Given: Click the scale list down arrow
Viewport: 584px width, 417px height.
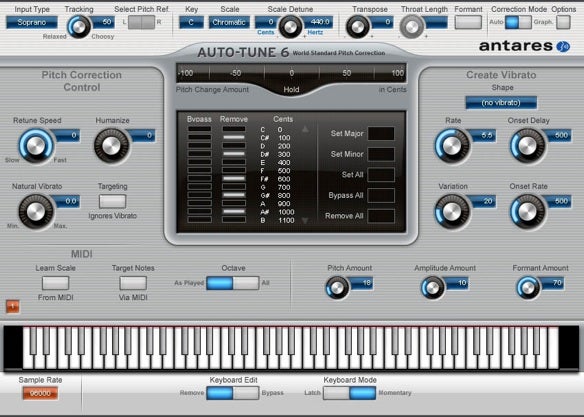Looking at the screenshot, I should click(x=305, y=220).
